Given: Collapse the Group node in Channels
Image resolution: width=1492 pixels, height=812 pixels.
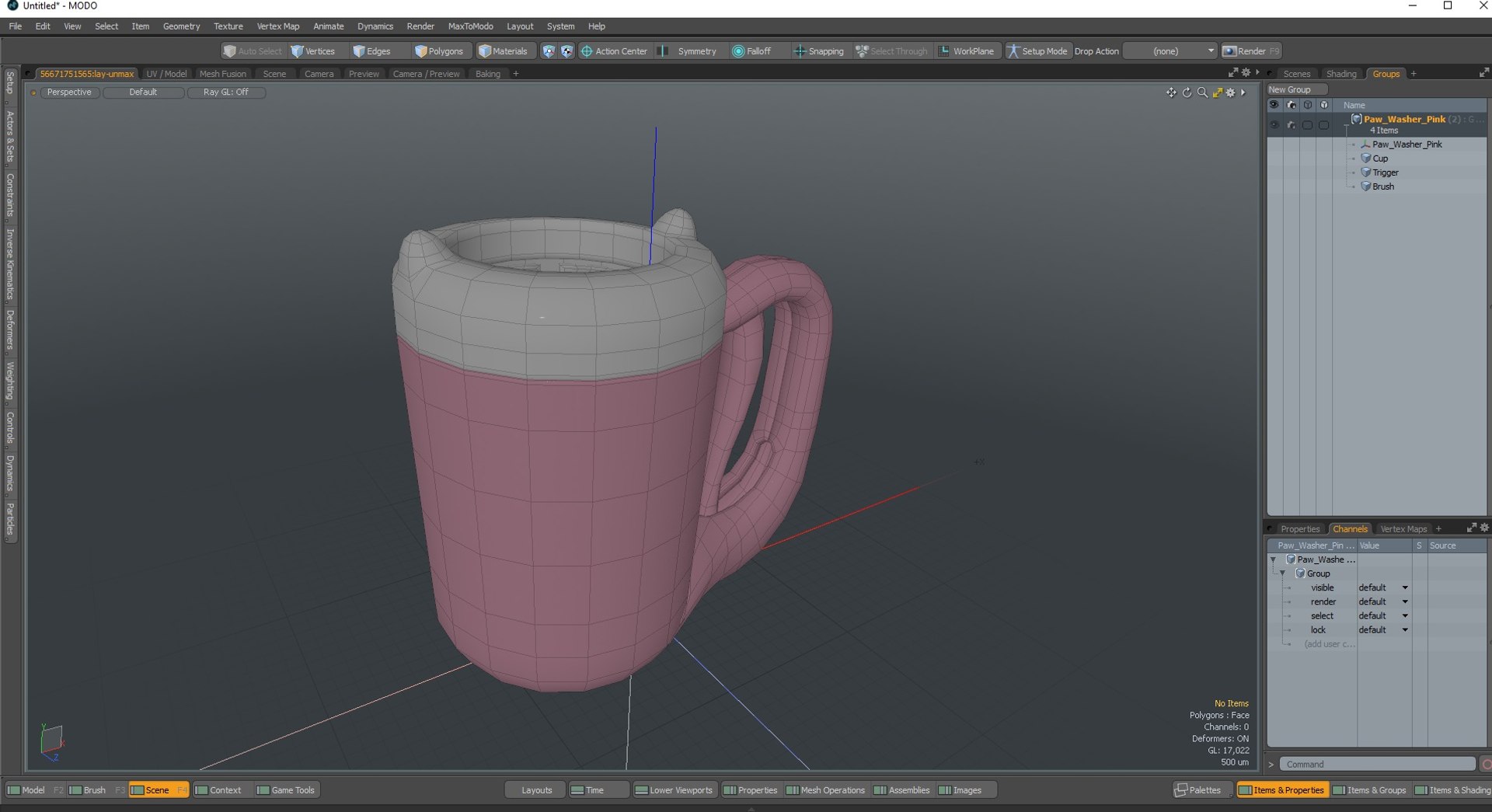Looking at the screenshot, I should click(x=1283, y=573).
